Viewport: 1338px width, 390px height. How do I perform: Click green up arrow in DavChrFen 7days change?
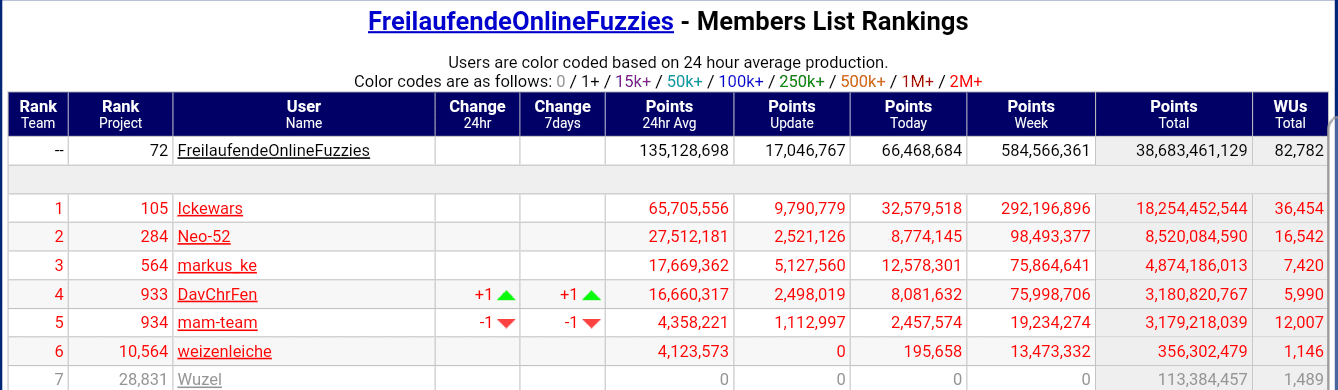(591, 295)
